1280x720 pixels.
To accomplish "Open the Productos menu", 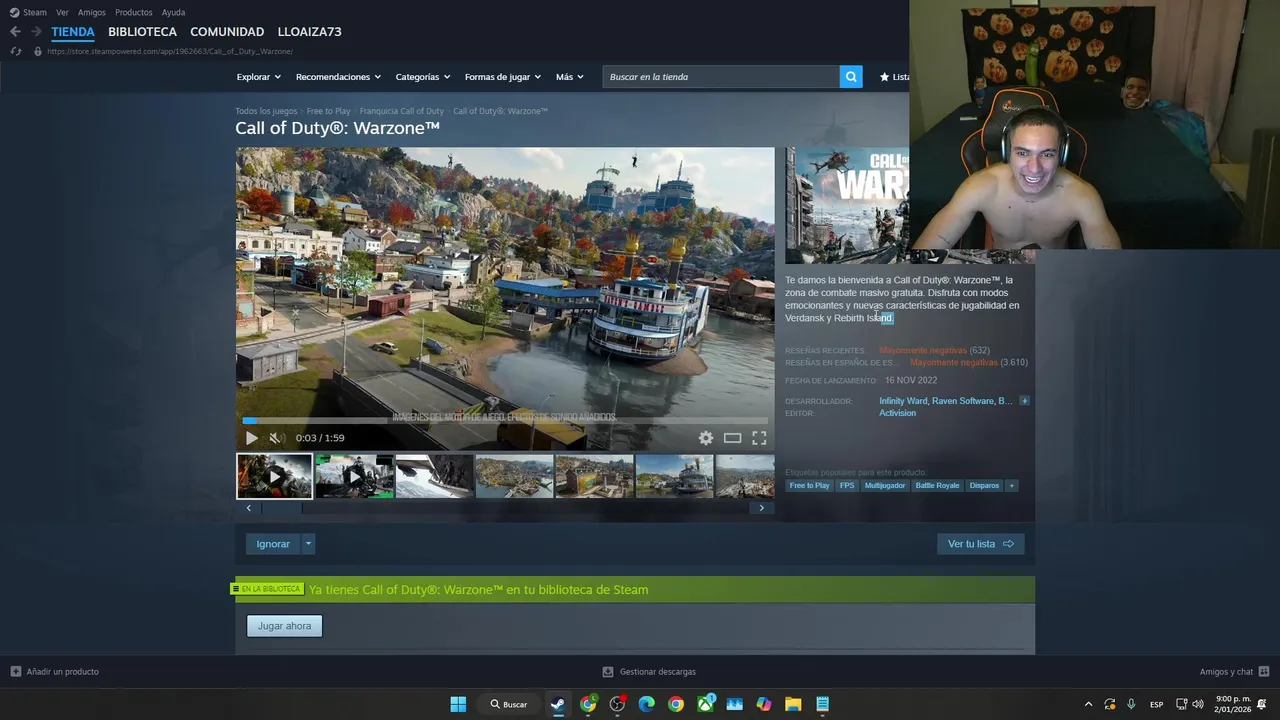I will point(134,12).
